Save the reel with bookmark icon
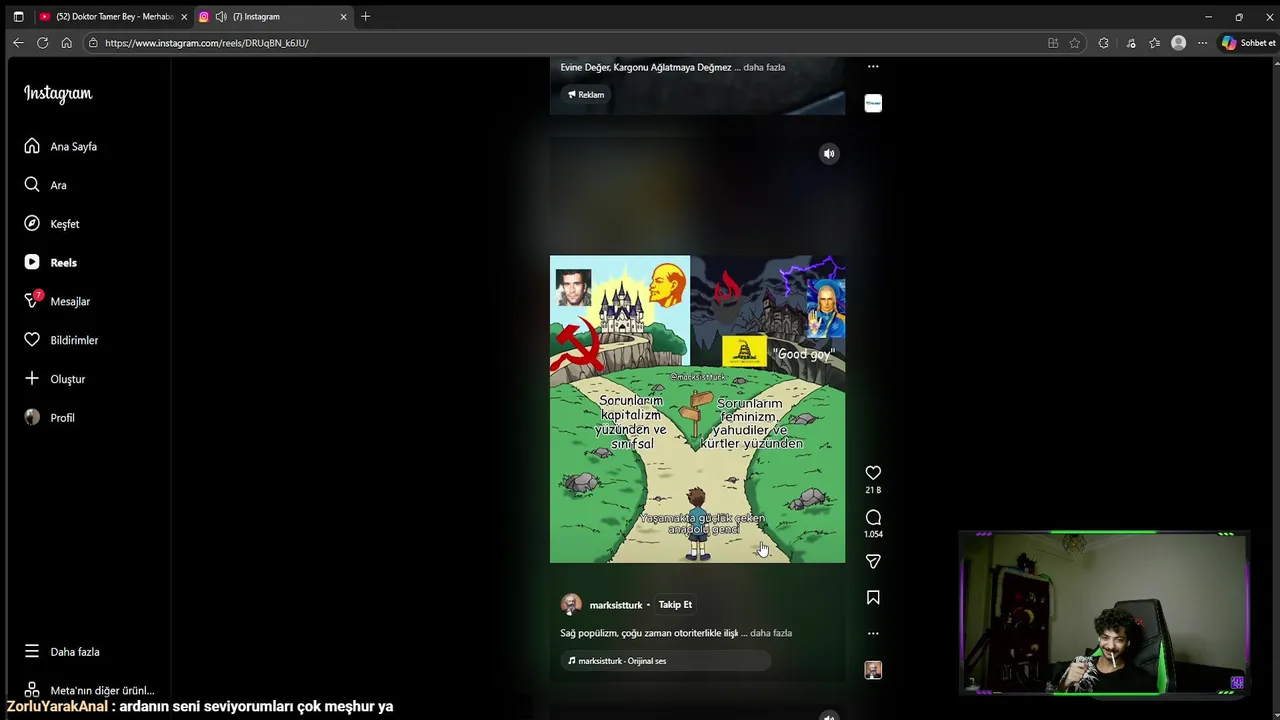Viewport: 1280px width, 720px height. (873, 597)
